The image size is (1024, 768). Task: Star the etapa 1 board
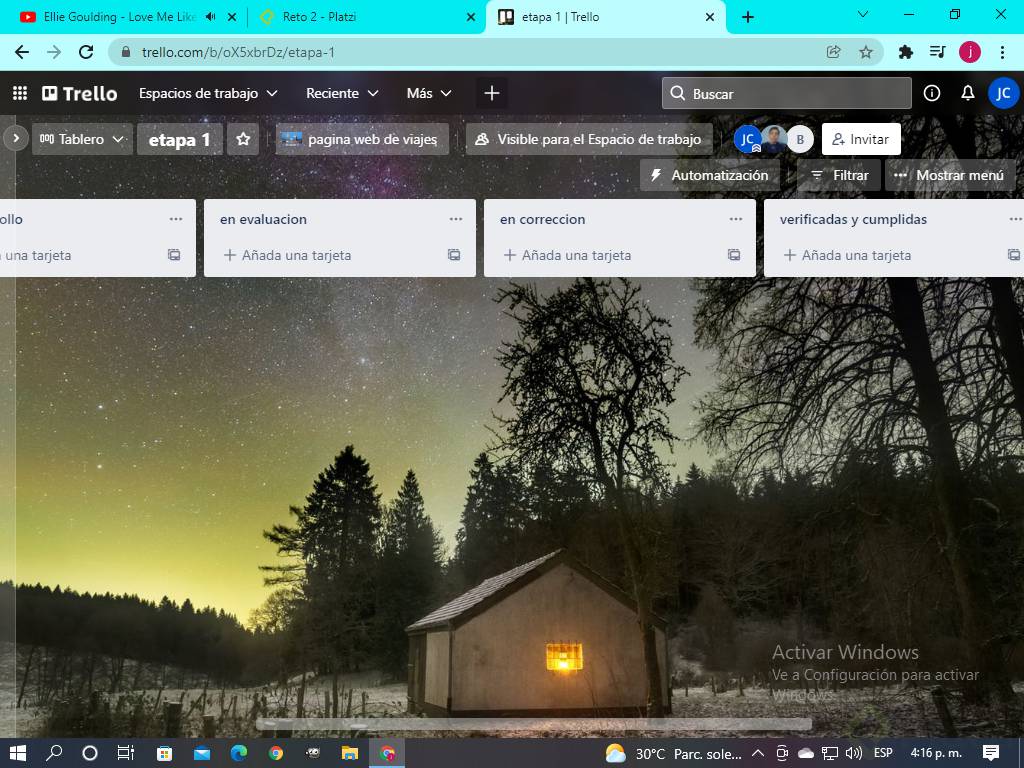point(243,139)
